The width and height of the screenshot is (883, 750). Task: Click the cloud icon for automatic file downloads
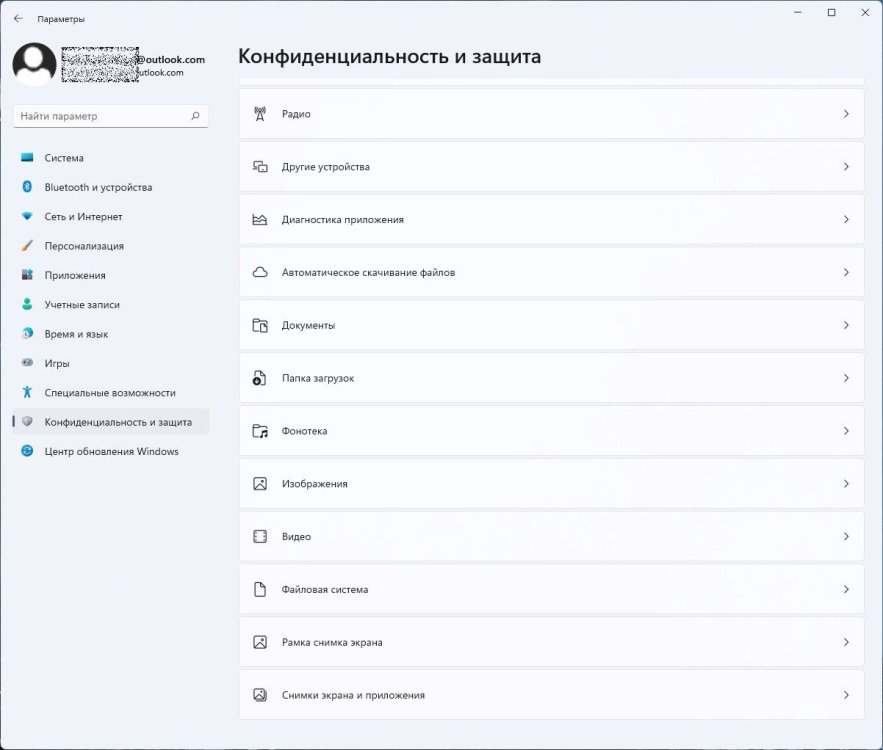[x=260, y=272]
